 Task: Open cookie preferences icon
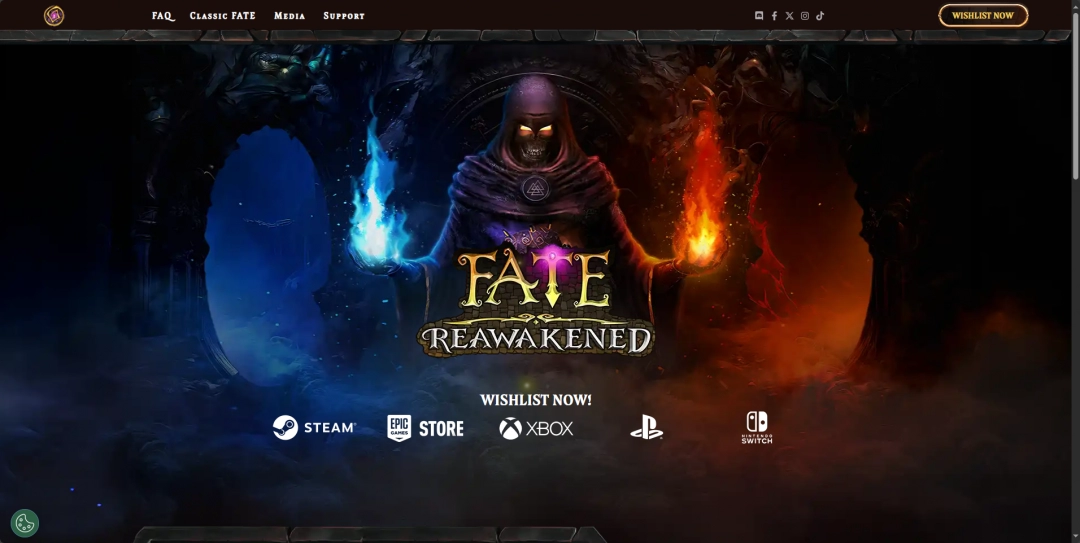pyautogui.click(x=25, y=523)
